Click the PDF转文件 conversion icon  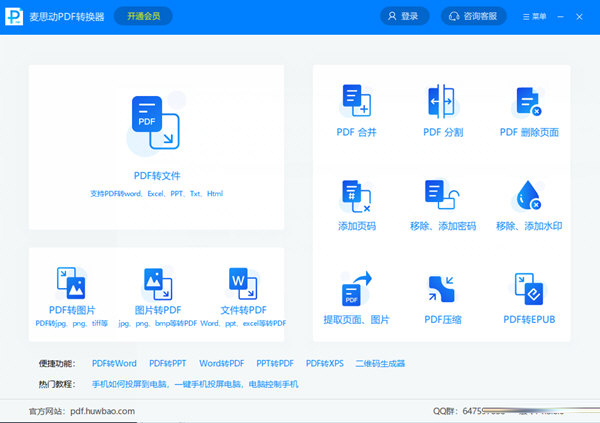[x=156, y=124]
